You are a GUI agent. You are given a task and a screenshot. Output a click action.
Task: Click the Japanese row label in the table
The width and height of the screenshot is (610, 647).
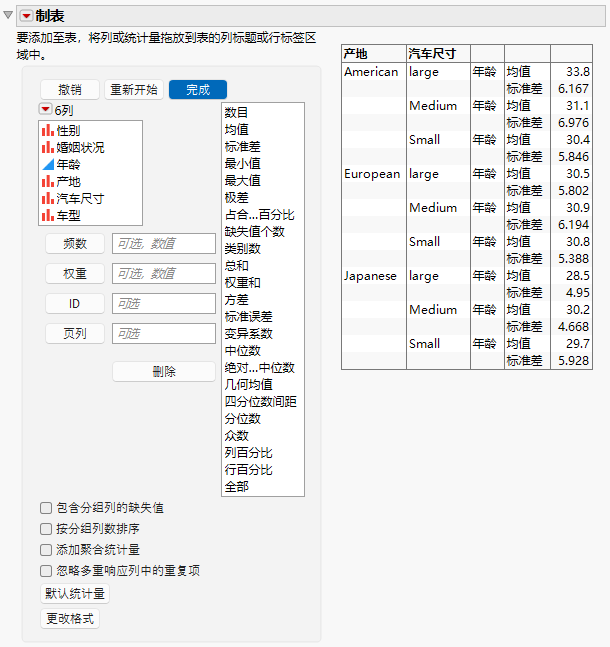(x=370, y=276)
